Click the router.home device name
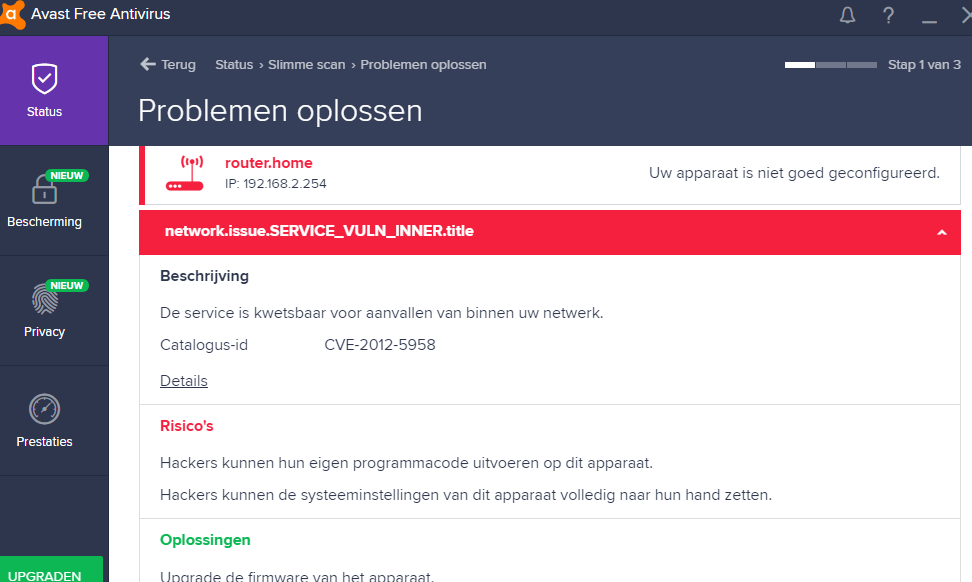Image resolution: width=972 pixels, height=582 pixels. [268, 163]
